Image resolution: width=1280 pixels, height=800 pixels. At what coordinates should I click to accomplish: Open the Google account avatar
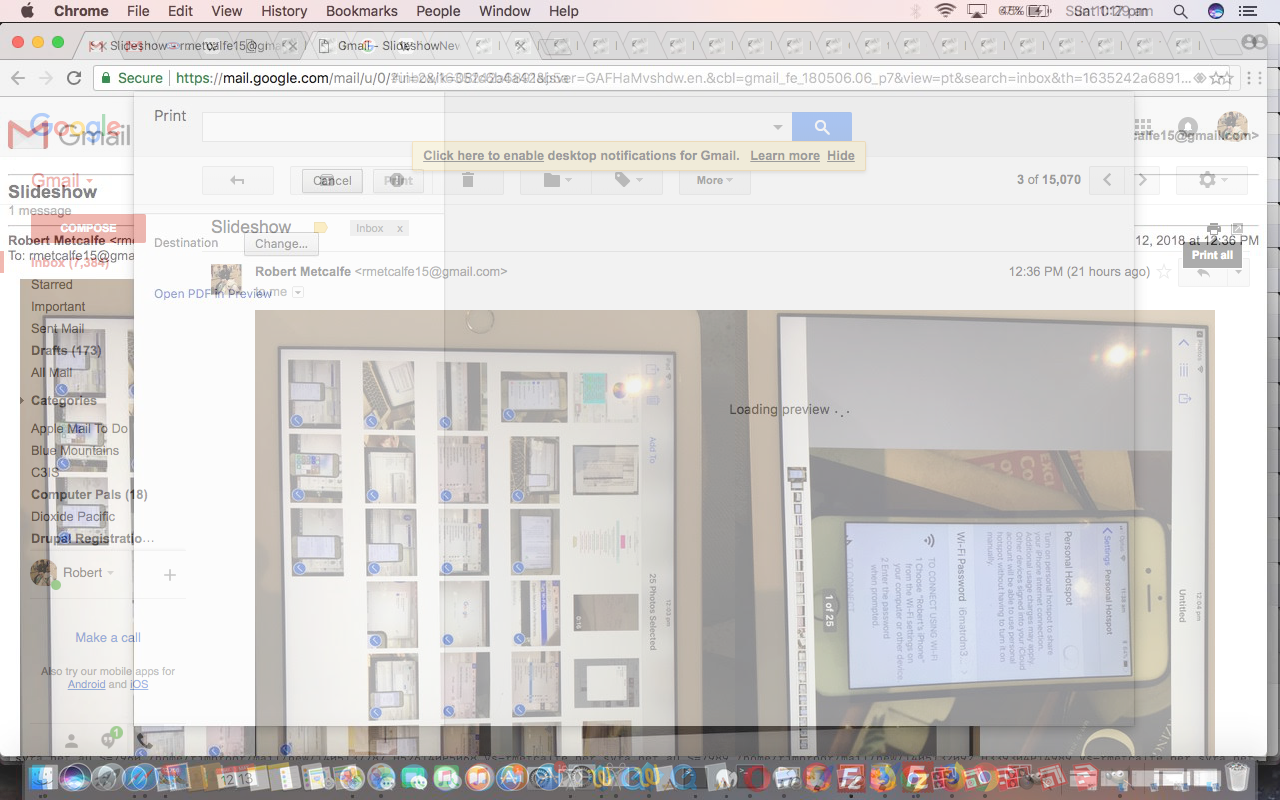tap(1232, 128)
